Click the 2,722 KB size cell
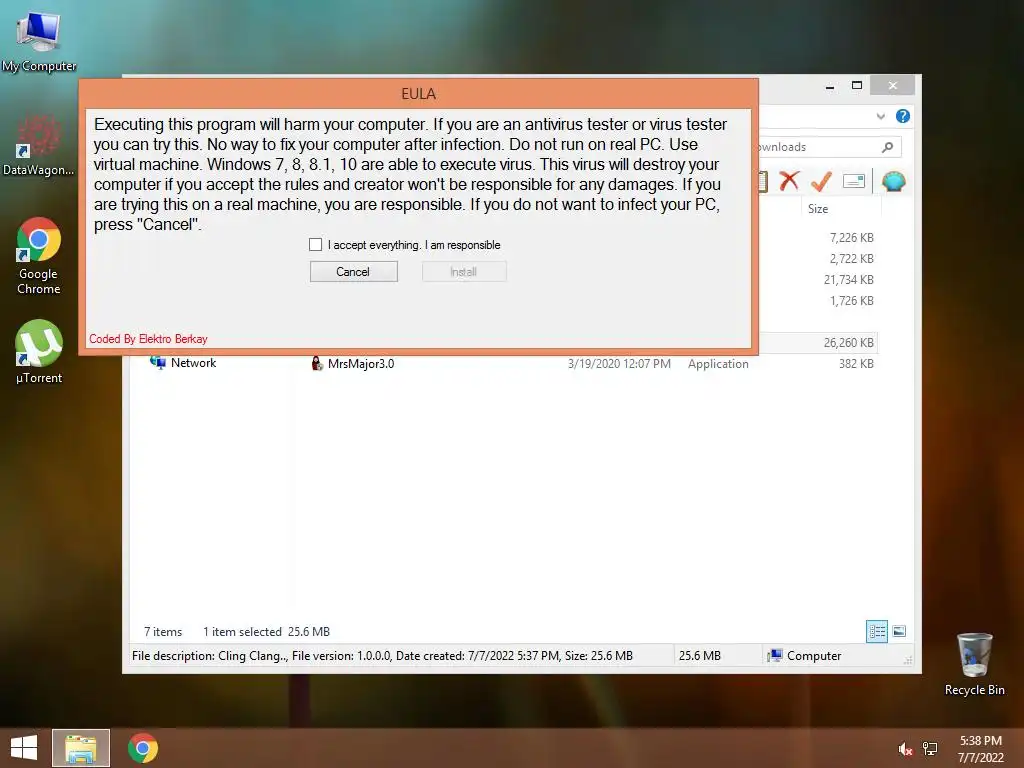The image size is (1024, 768). click(852, 259)
